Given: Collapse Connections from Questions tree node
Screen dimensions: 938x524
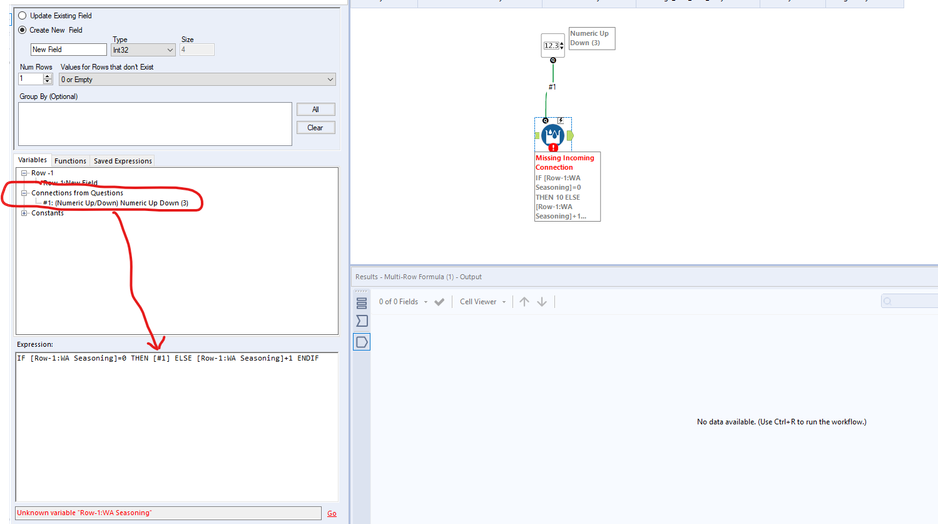Looking at the screenshot, I should (25, 193).
